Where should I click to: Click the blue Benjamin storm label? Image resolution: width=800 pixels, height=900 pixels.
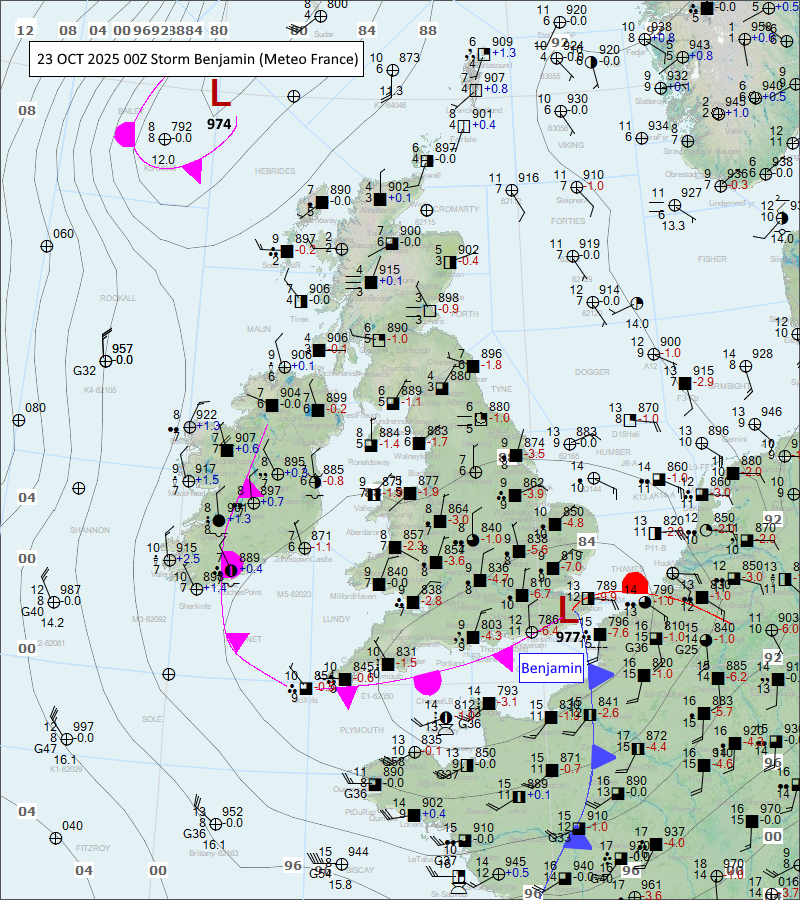point(550,667)
